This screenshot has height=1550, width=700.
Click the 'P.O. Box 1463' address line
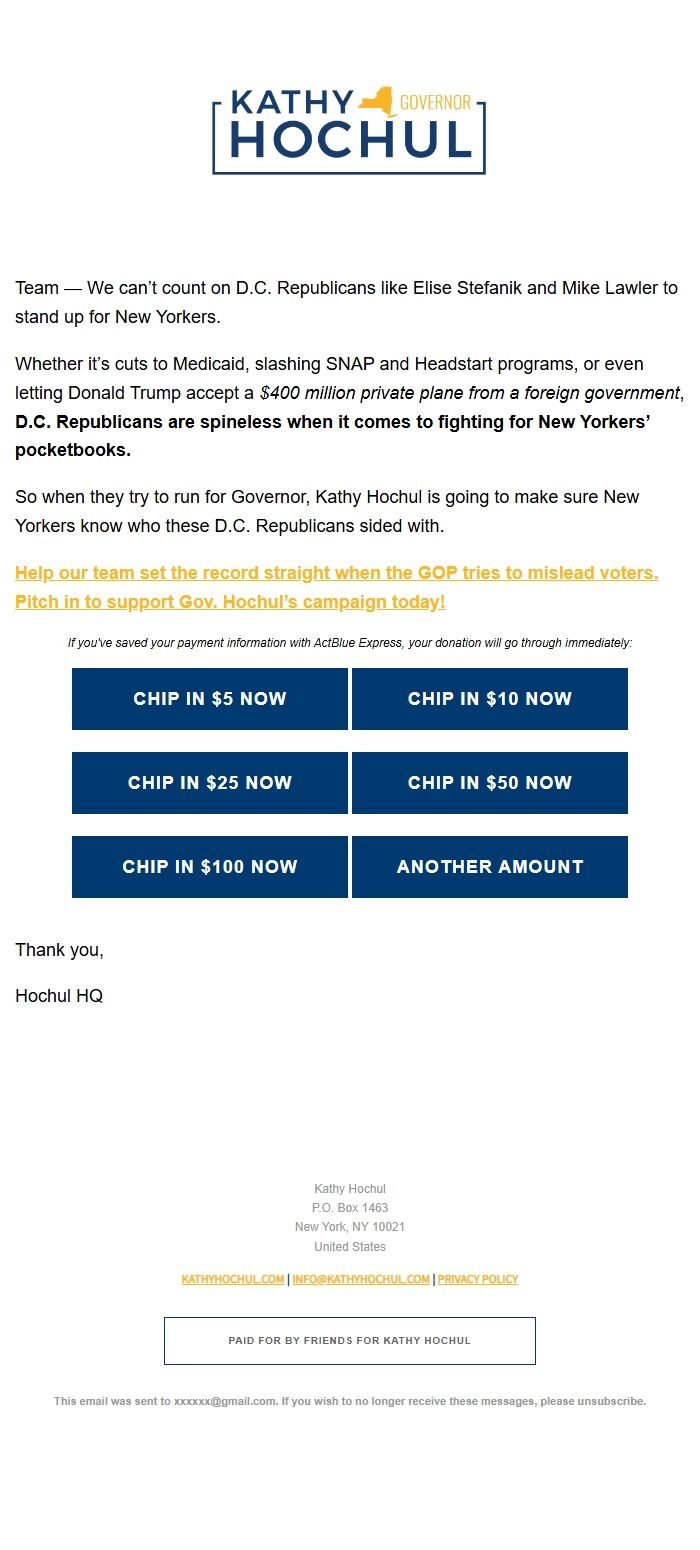coord(350,1208)
